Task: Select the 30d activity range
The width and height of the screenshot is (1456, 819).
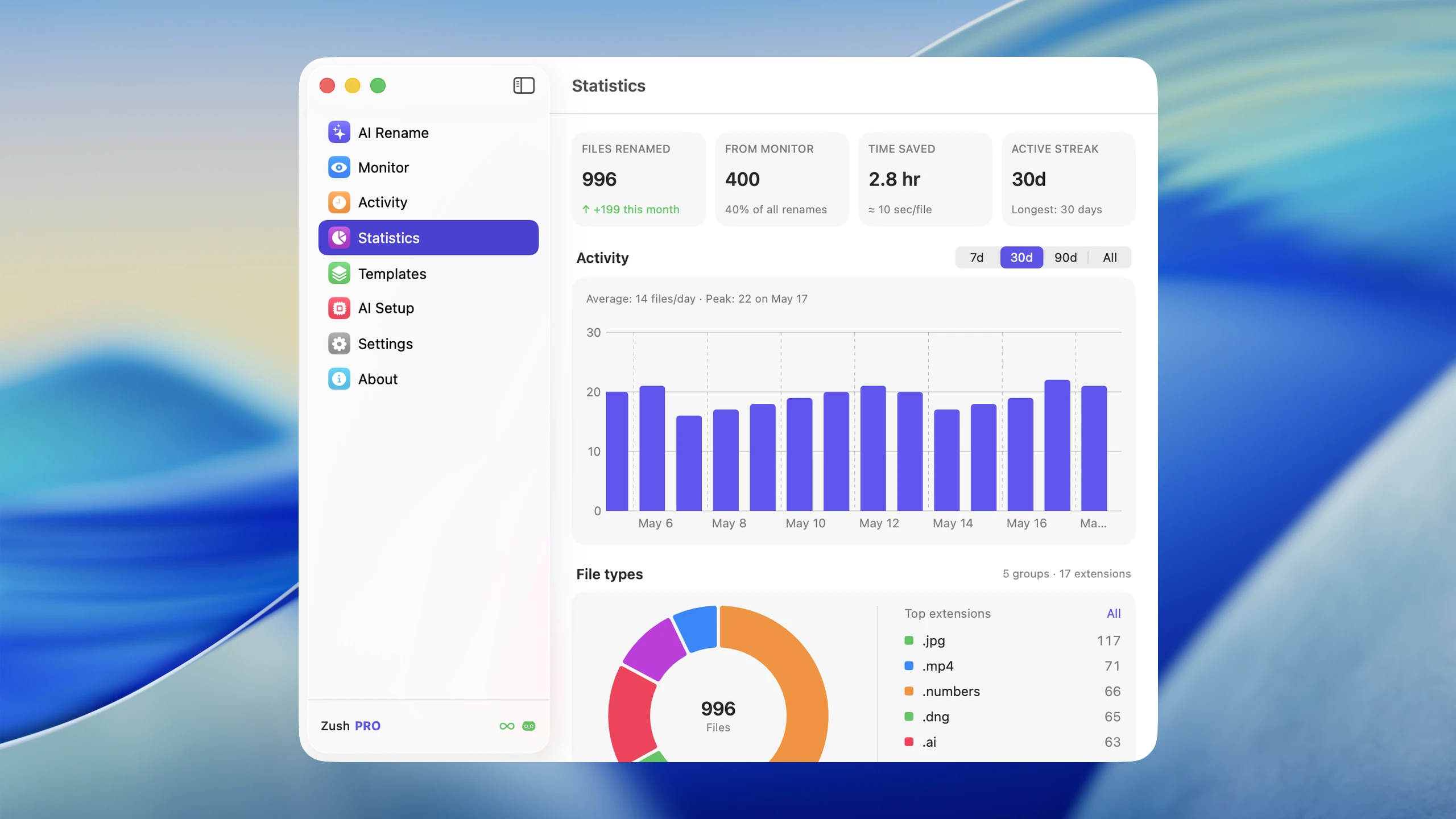Action: click(x=1021, y=258)
